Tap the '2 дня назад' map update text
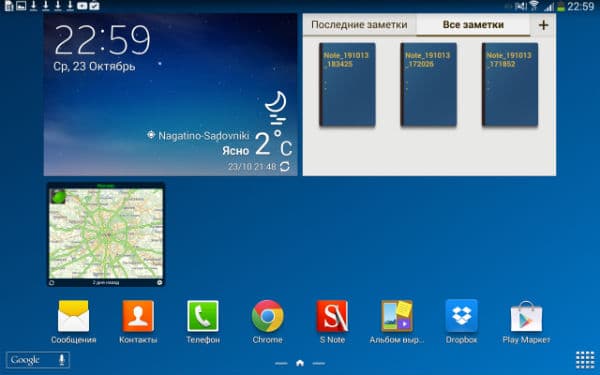The image size is (600, 375). click(x=106, y=283)
